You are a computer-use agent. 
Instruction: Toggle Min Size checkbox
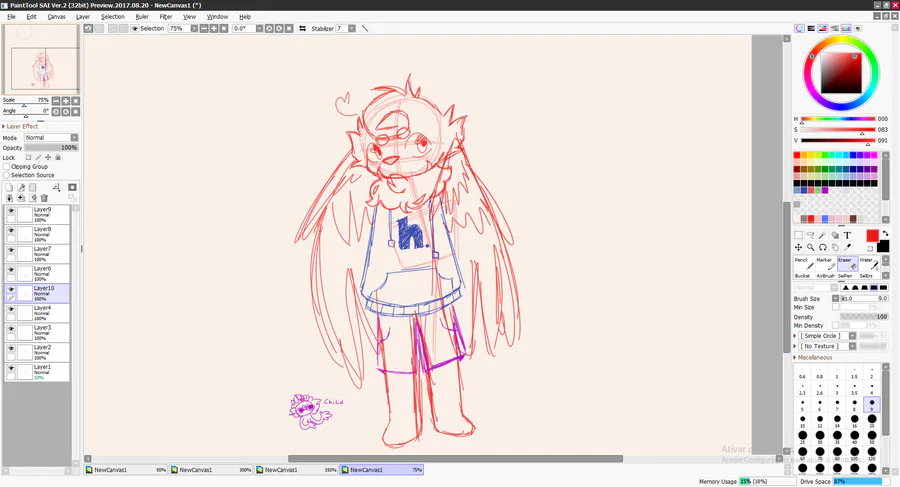click(836, 307)
